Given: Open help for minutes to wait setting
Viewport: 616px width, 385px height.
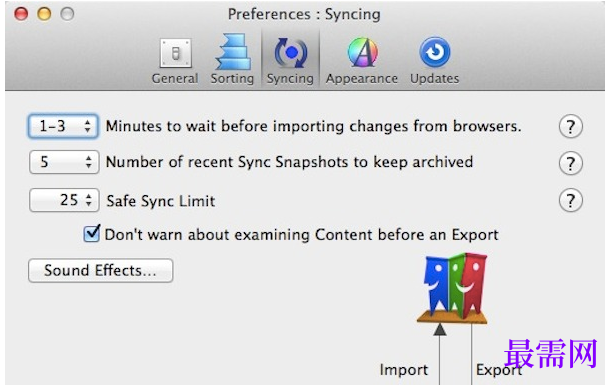Looking at the screenshot, I should 570,126.
